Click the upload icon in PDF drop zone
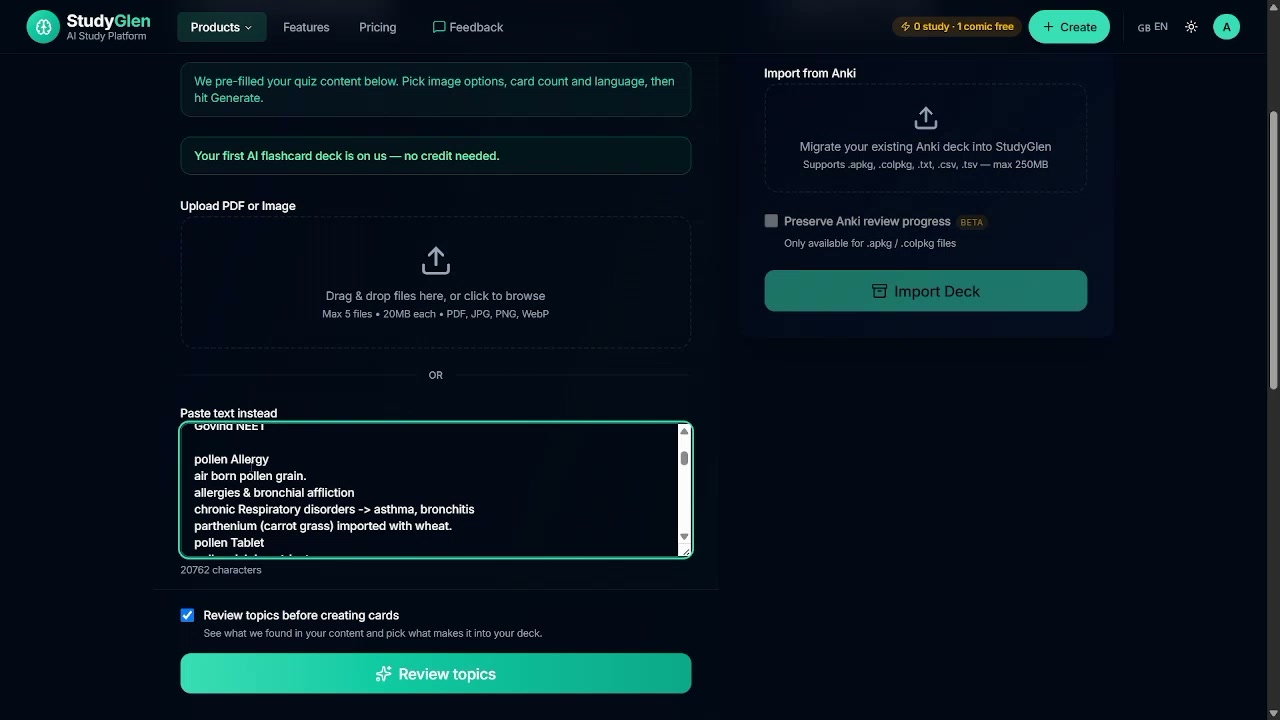 tap(435, 261)
